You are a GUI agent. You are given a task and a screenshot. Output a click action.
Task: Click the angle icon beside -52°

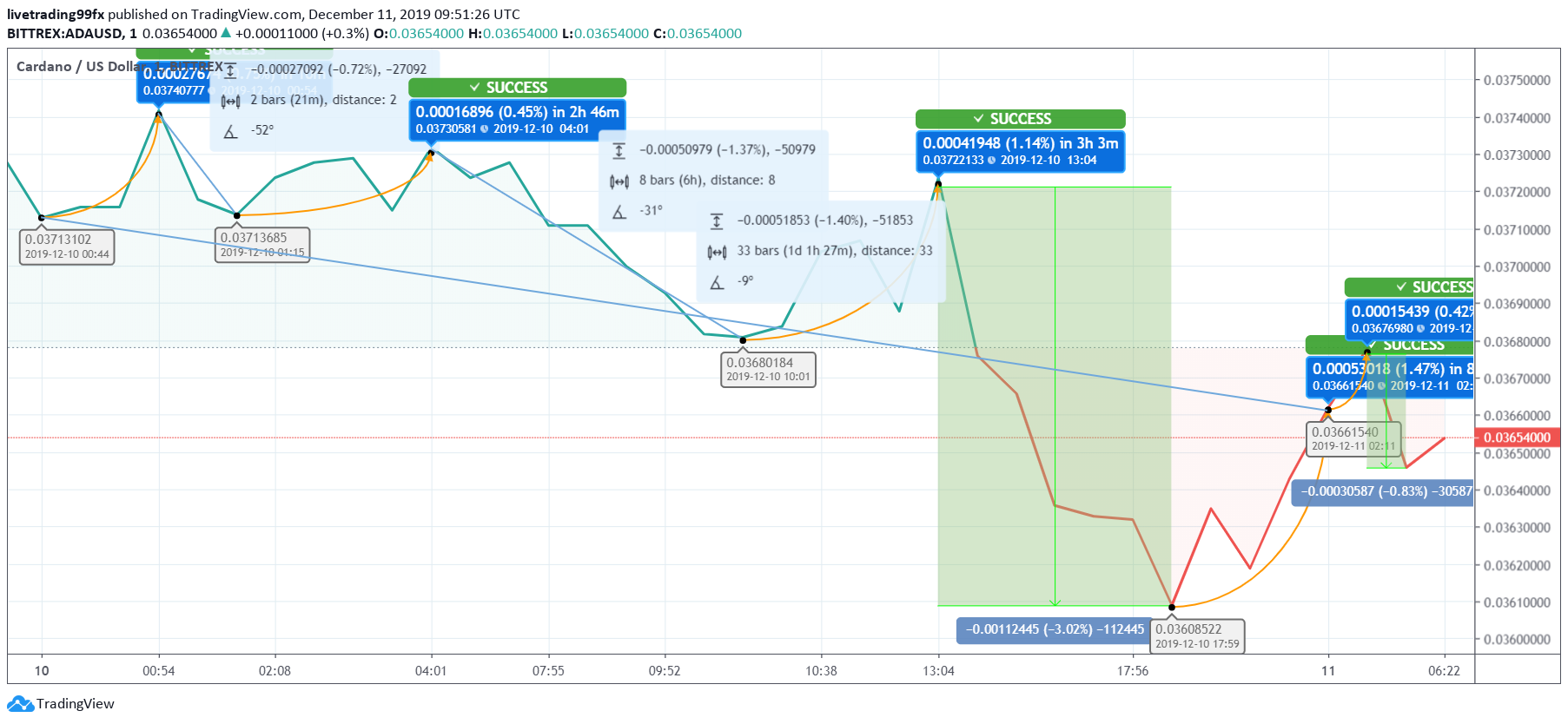pyautogui.click(x=230, y=131)
